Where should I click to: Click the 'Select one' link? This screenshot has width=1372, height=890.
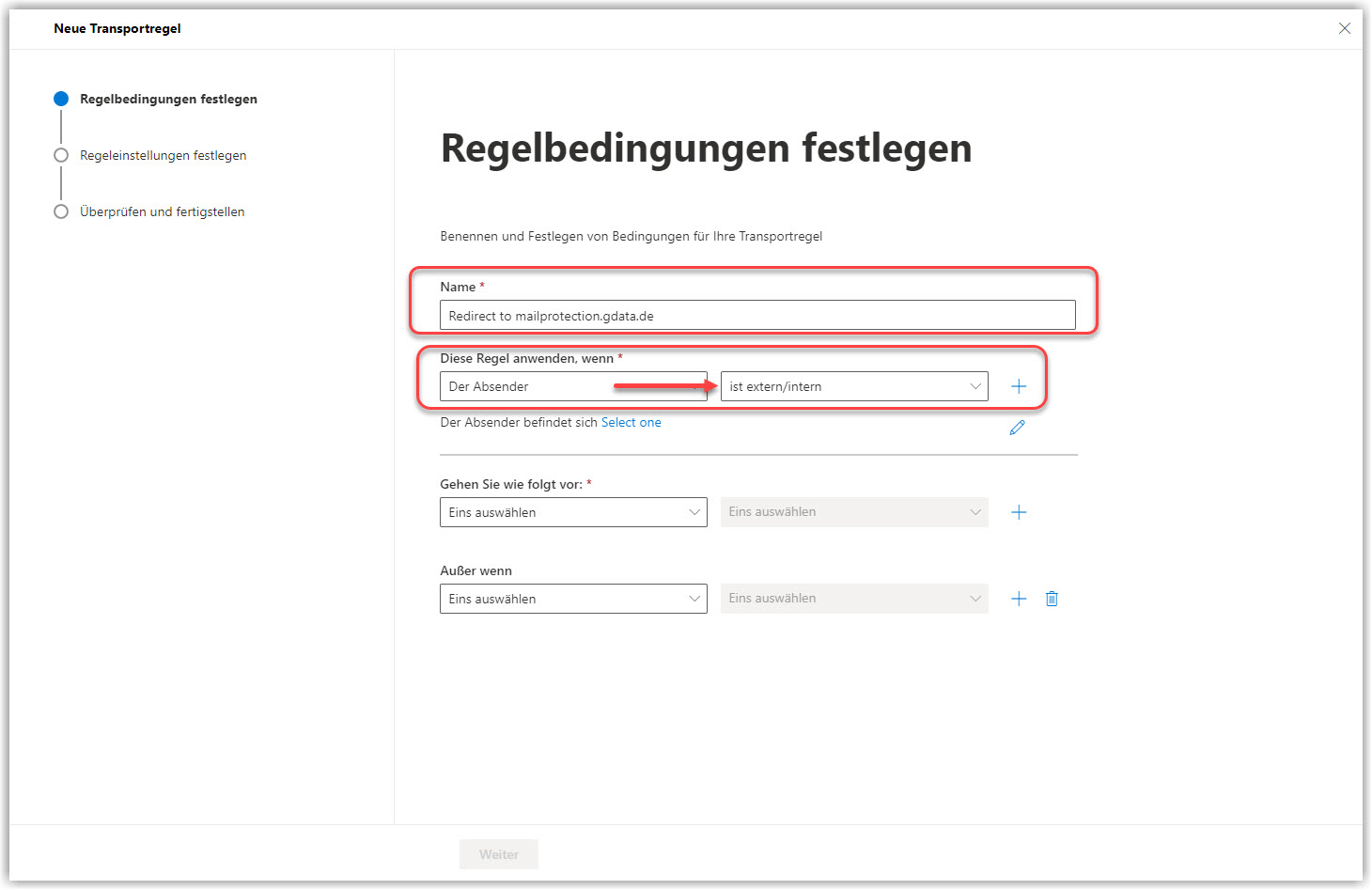(x=631, y=423)
